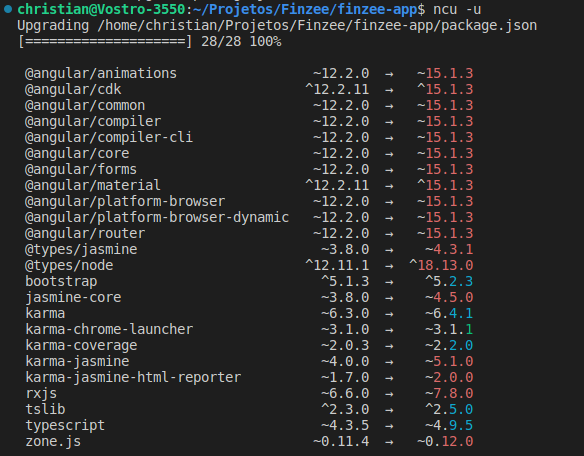Viewport: 584px width, 456px height.
Task: Click new version ~4.3.1 for @types/jasmine
Action: [449, 250]
